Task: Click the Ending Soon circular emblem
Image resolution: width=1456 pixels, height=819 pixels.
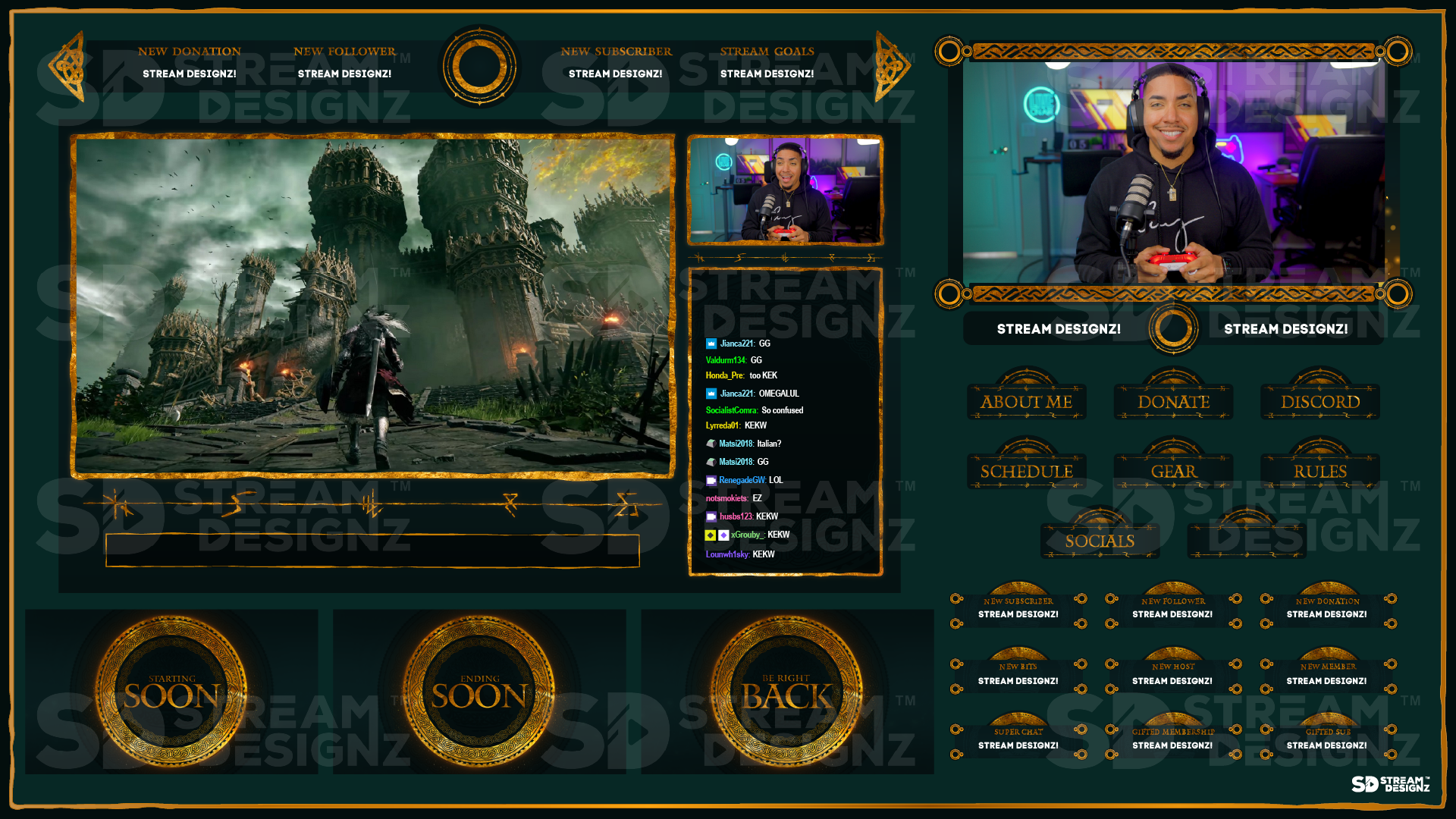Action: 479,691
